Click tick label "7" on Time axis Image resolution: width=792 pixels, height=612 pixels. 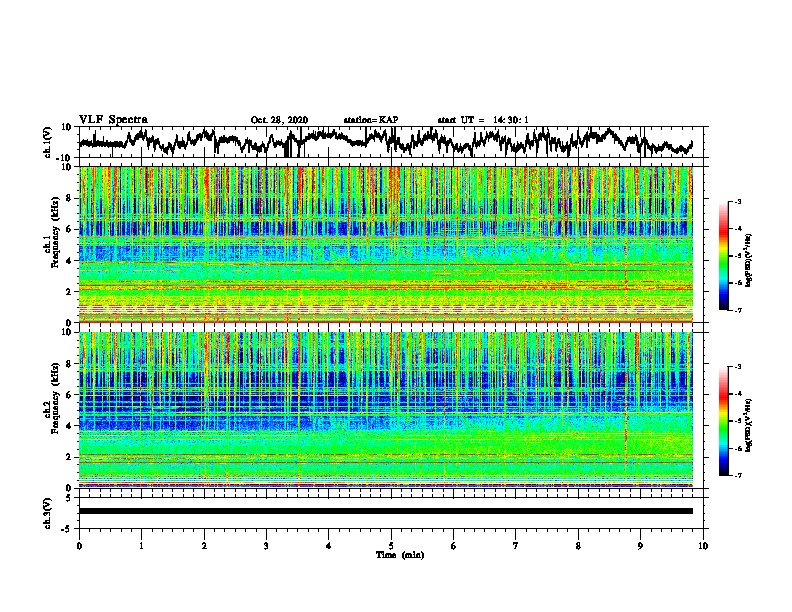tap(516, 546)
